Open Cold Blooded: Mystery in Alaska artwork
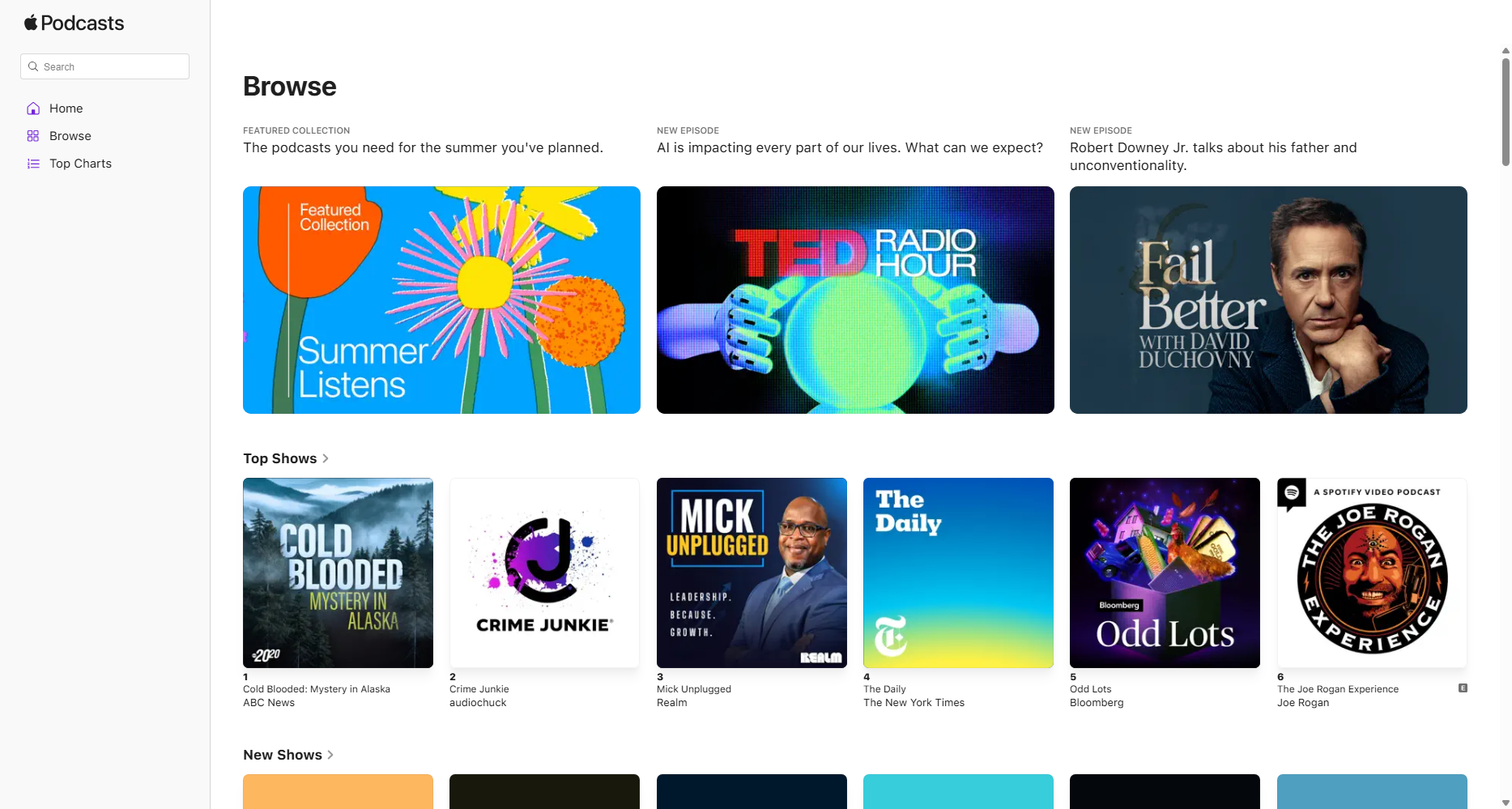 (x=338, y=573)
